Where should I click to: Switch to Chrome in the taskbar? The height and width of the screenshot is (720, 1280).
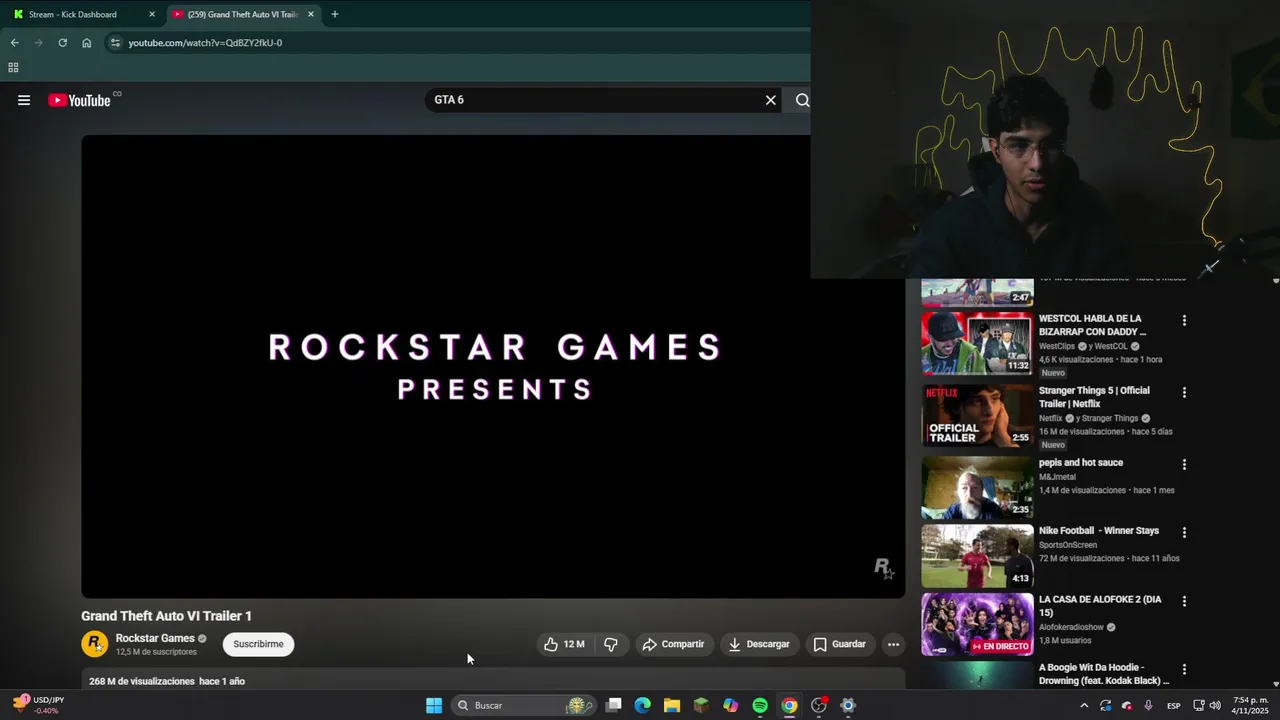pyautogui.click(x=789, y=706)
